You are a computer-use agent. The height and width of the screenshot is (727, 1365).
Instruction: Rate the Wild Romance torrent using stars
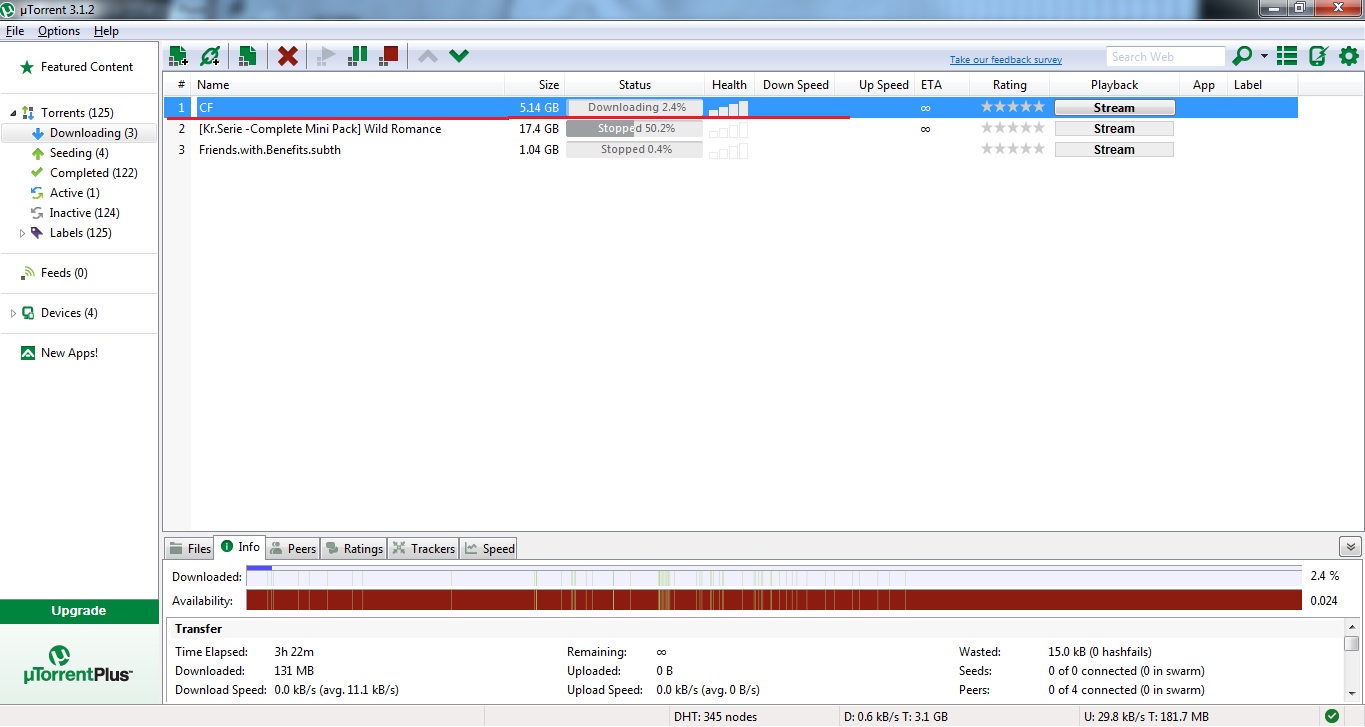(x=1012, y=128)
